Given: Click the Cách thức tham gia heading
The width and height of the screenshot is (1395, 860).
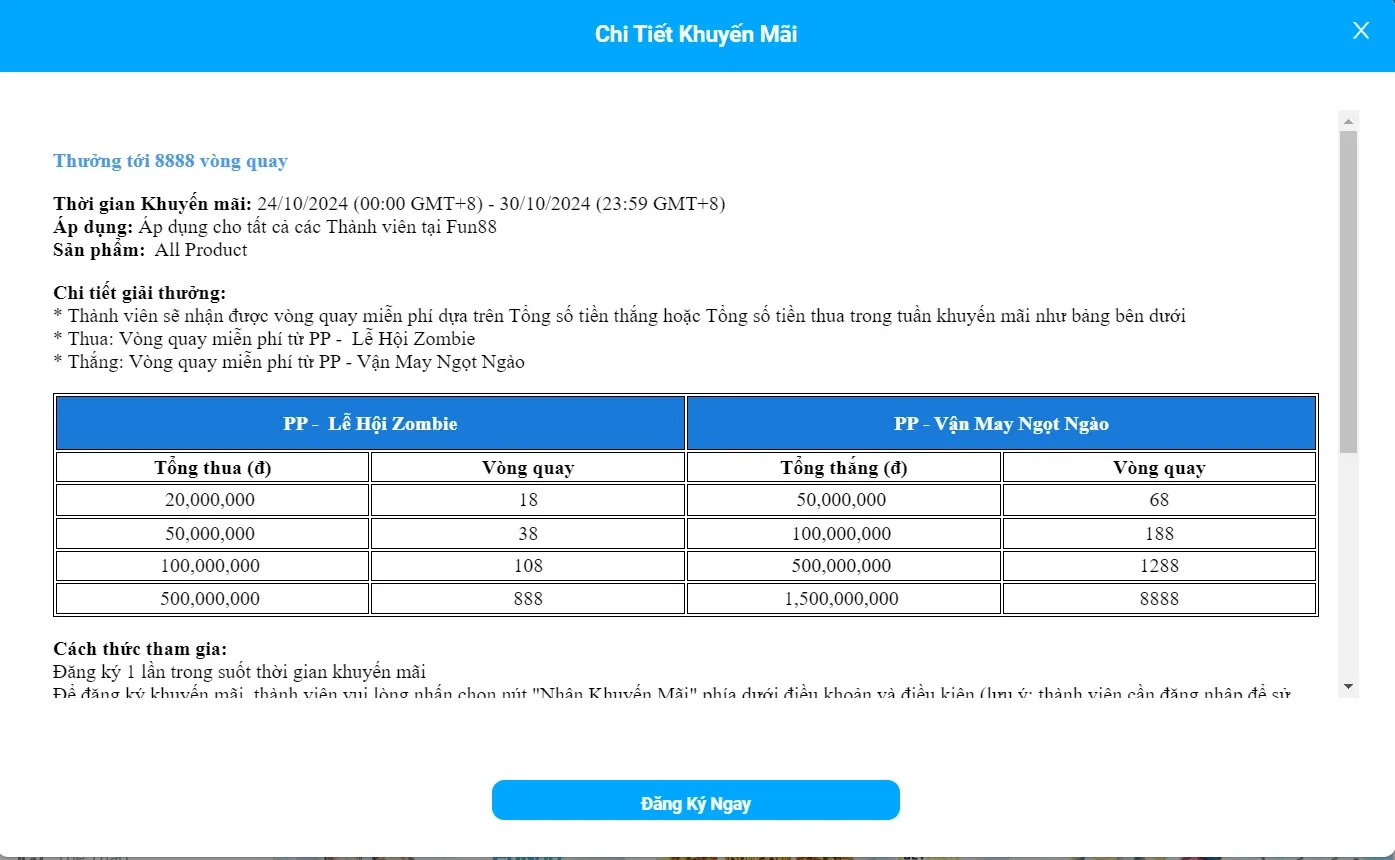Looking at the screenshot, I should [x=140, y=649].
